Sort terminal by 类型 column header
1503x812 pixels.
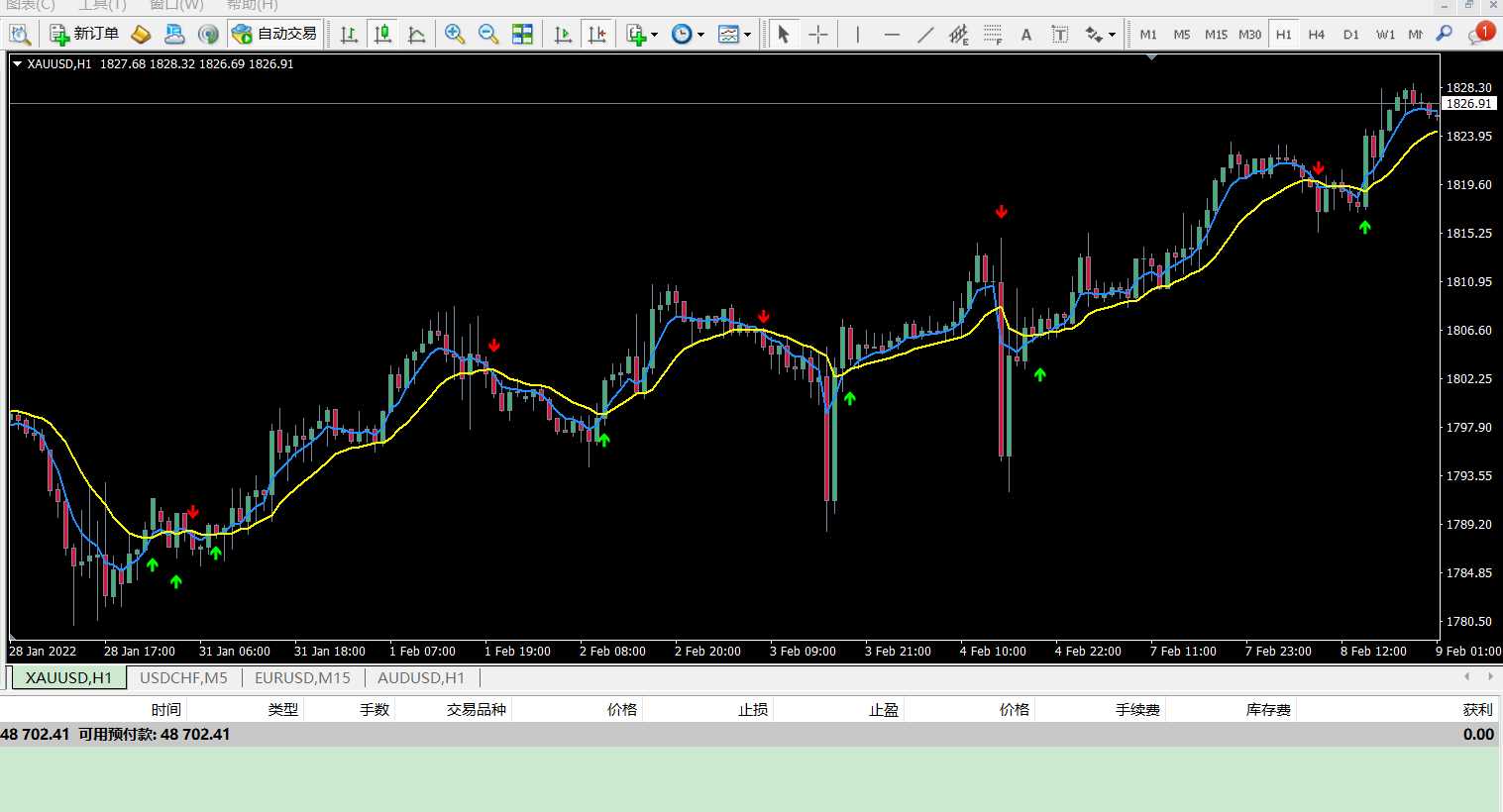tap(282, 709)
